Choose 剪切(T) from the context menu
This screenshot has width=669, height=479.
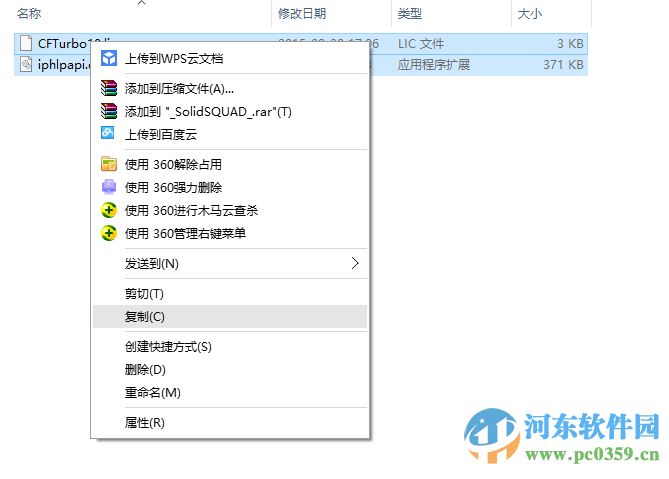click(x=230, y=293)
